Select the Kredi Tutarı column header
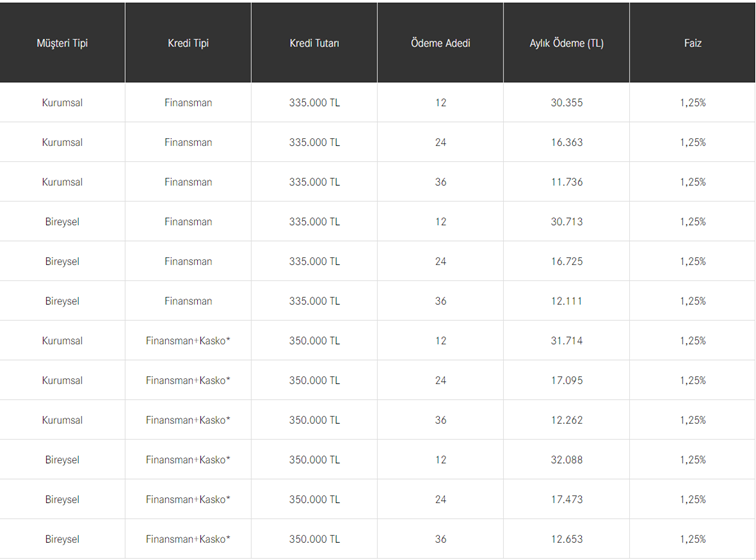 click(x=314, y=44)
